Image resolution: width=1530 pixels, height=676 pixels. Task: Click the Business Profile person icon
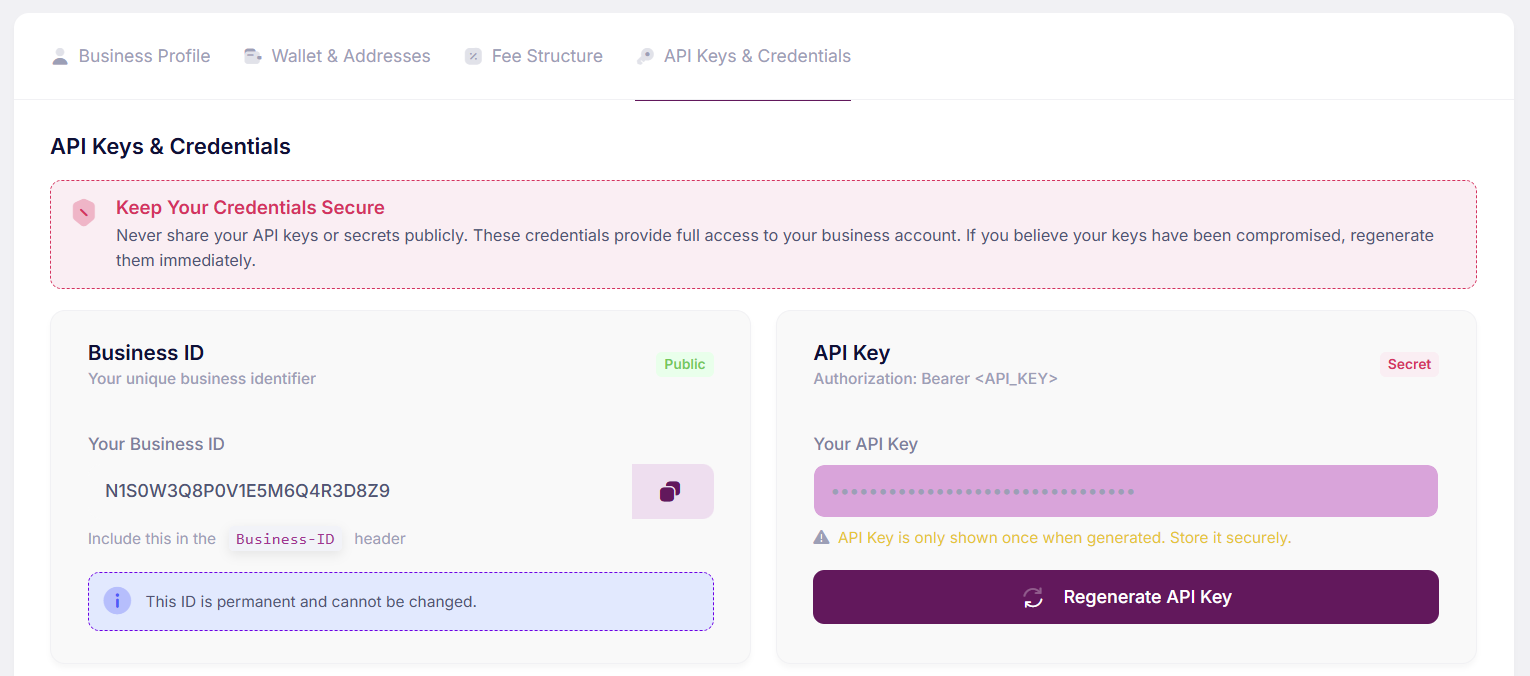tap(61, 56)
